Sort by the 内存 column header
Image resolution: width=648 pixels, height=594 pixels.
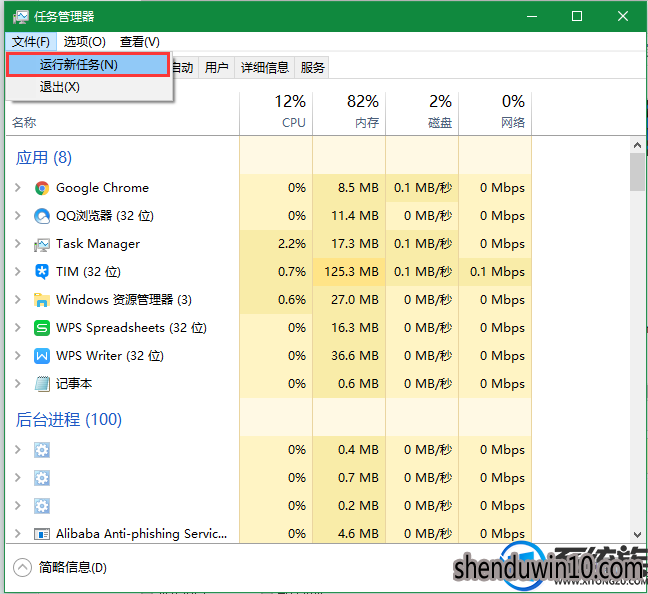349,112
